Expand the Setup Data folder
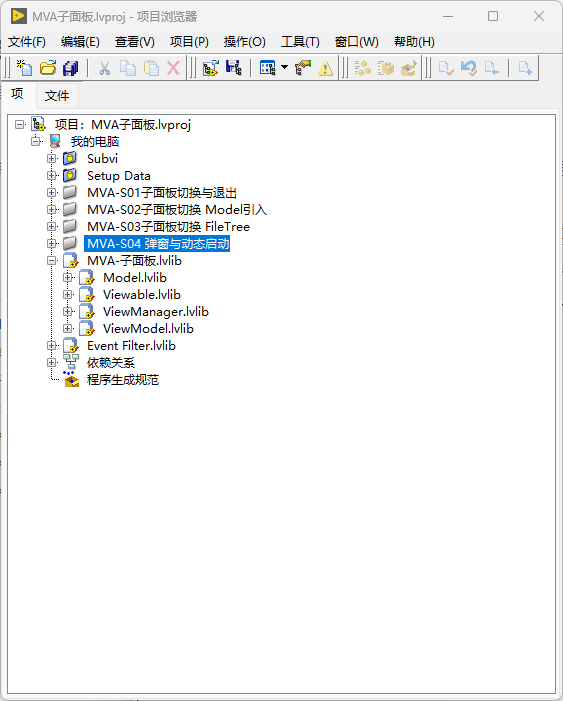563x701 pixels. tap(52, 175)
